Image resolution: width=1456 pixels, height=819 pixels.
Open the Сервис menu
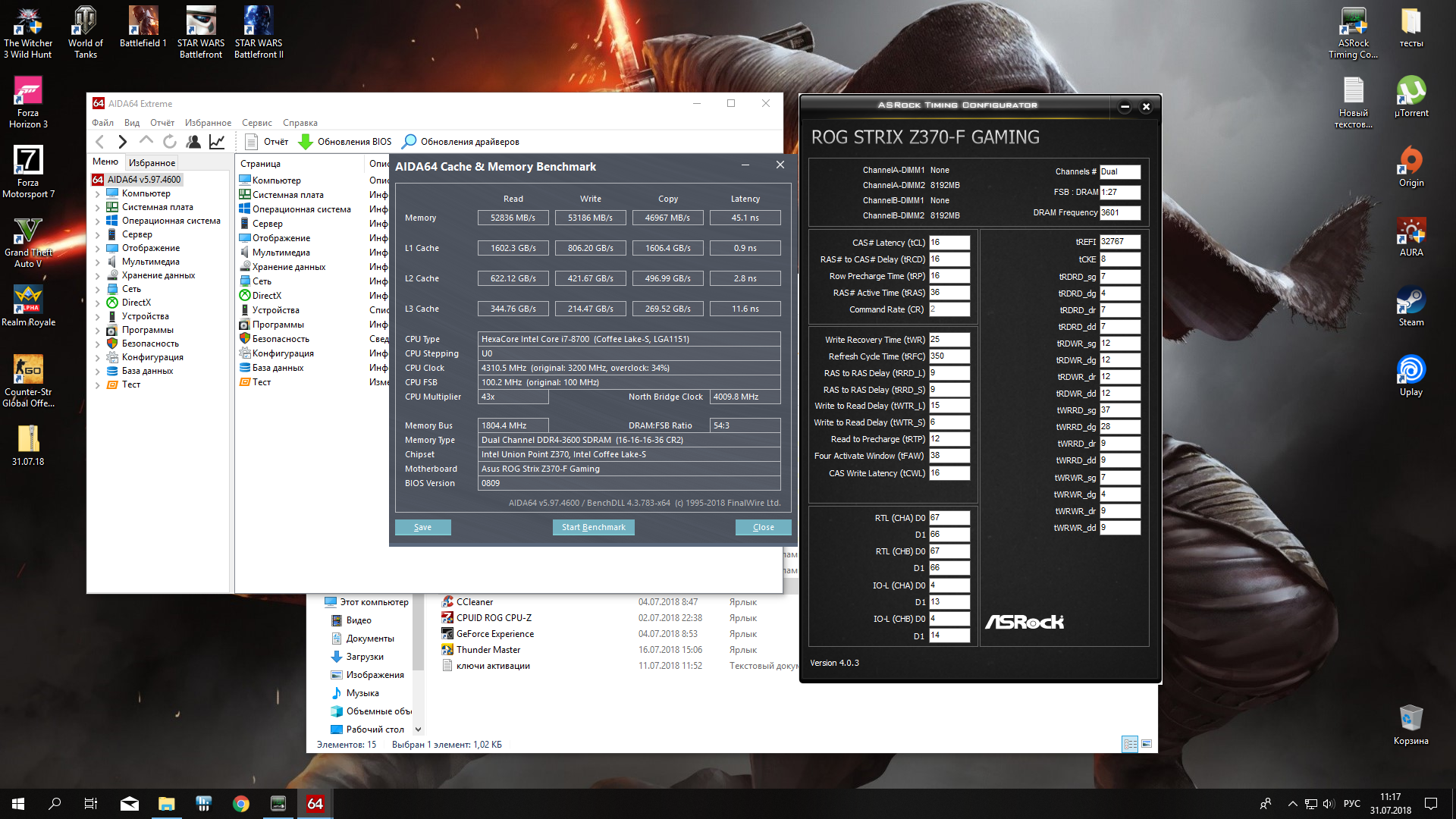(x=256, y=123)
